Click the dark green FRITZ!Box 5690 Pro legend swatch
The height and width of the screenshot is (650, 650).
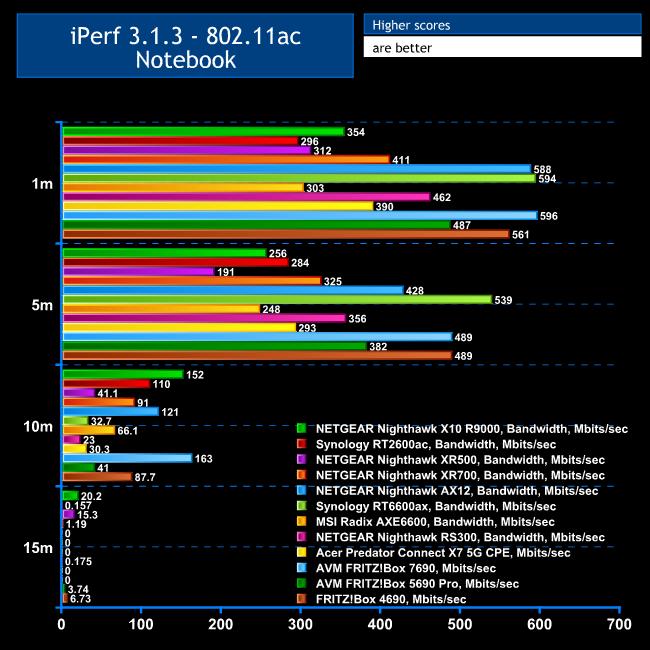tap(301, 583)
